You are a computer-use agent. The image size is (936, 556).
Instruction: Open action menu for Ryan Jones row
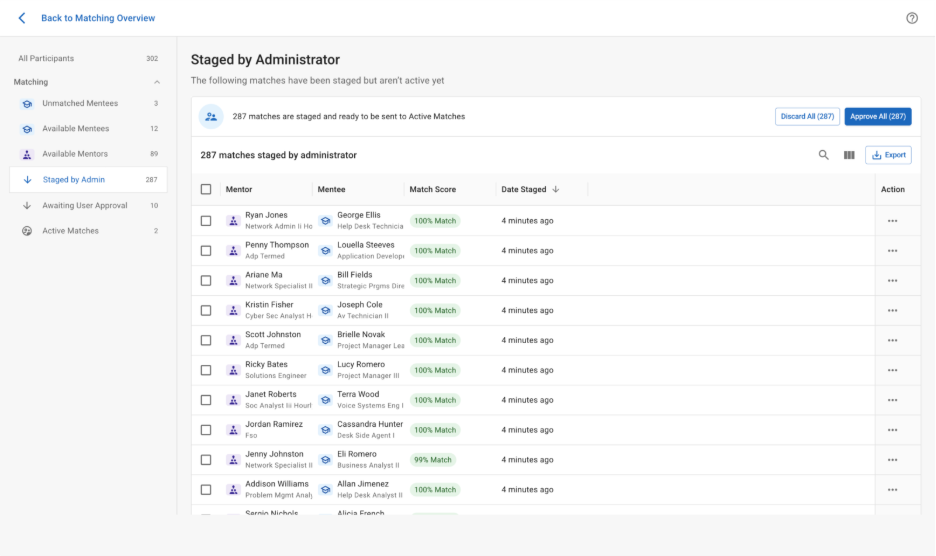[892, 221]
